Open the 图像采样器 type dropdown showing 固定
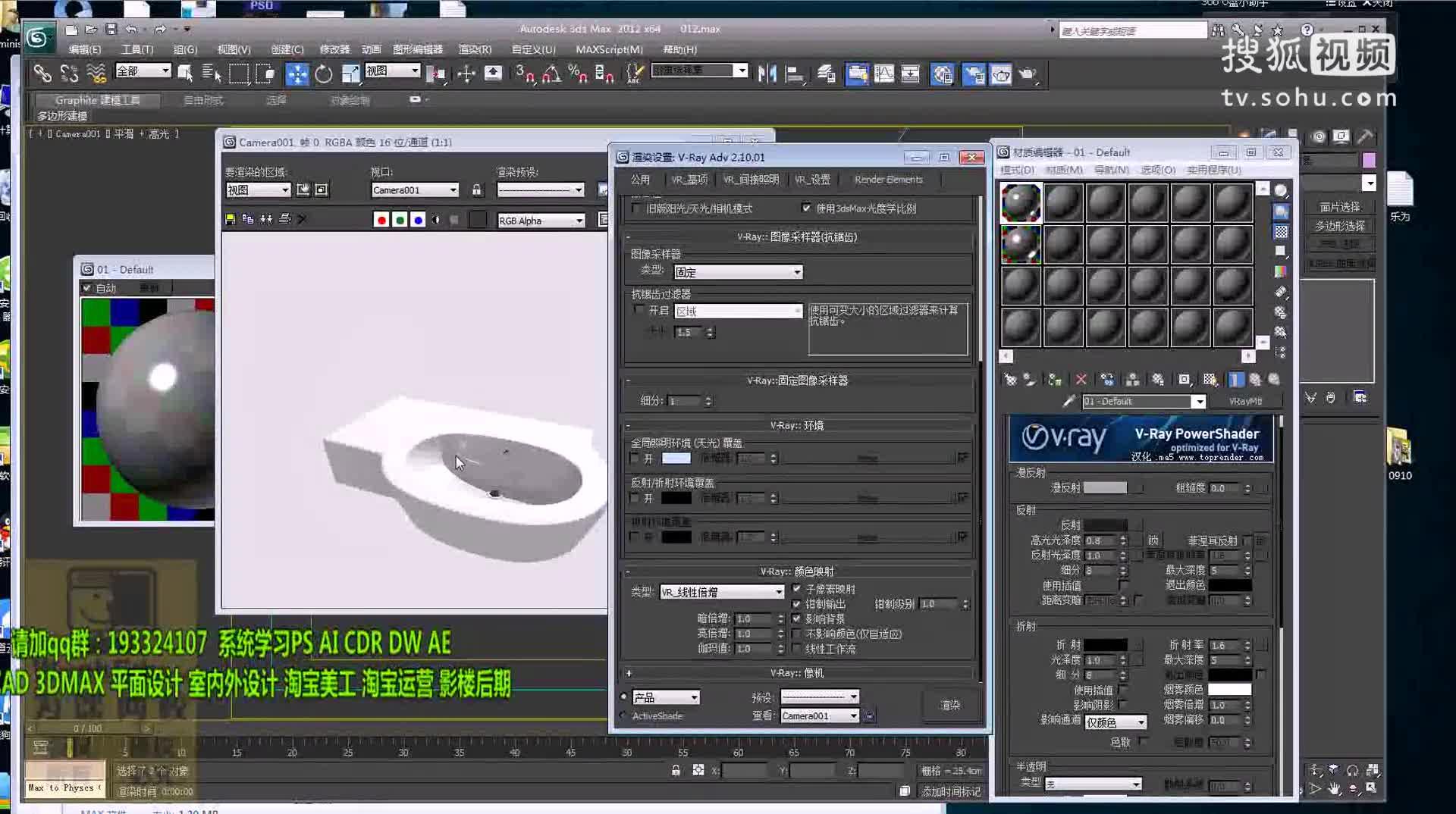 736,271
